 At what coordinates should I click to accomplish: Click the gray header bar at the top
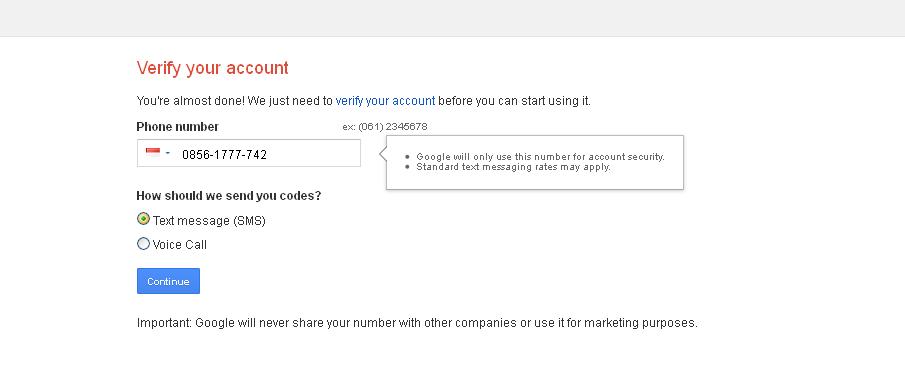coord(452,18)
